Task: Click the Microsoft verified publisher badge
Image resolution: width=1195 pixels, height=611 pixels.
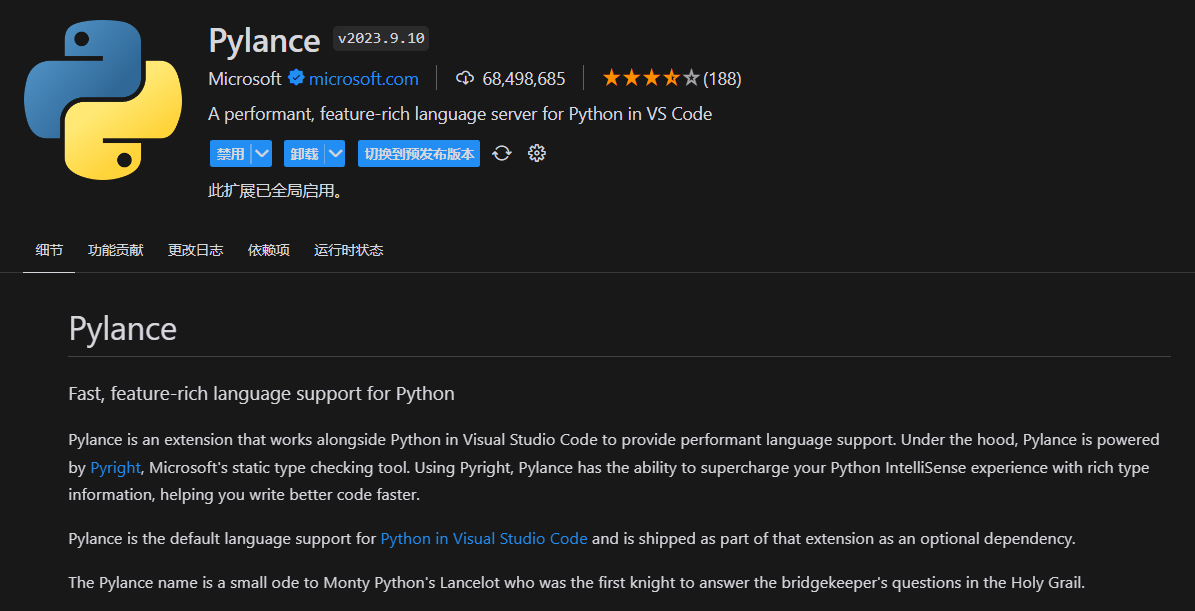Action: pyautogui.click(x=296, y=78)
